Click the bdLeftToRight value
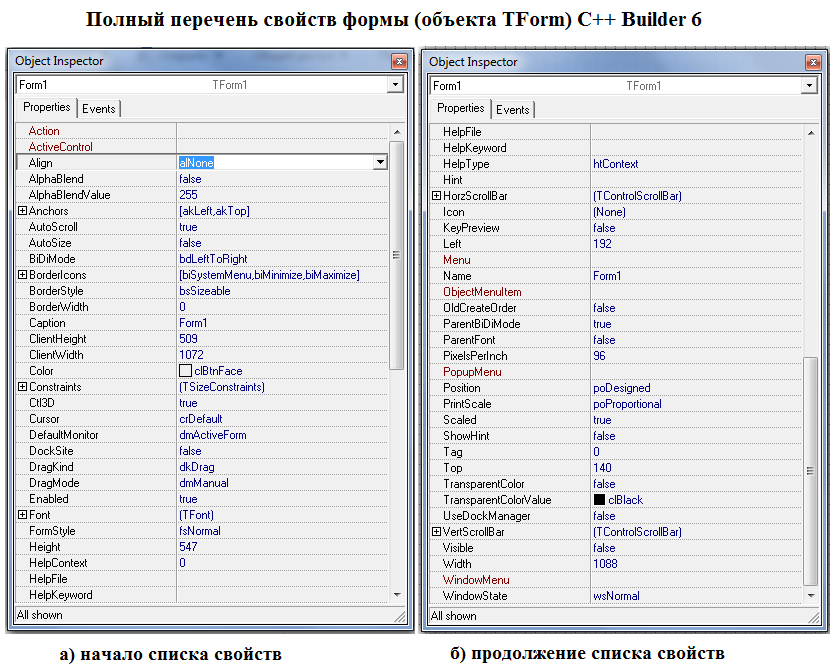Viewport: 837px width, 672px height. click(x=213, y=259)
